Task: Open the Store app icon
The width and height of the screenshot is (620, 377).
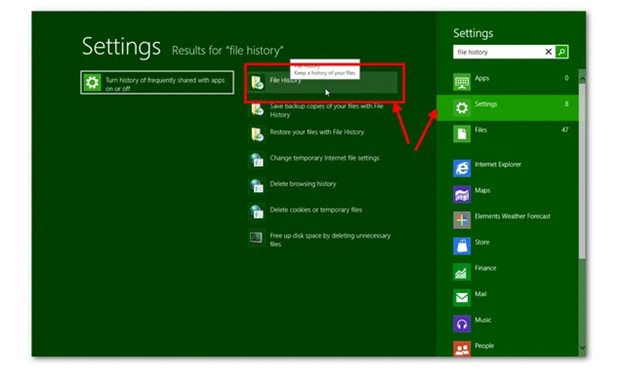Action: [462, 246]
